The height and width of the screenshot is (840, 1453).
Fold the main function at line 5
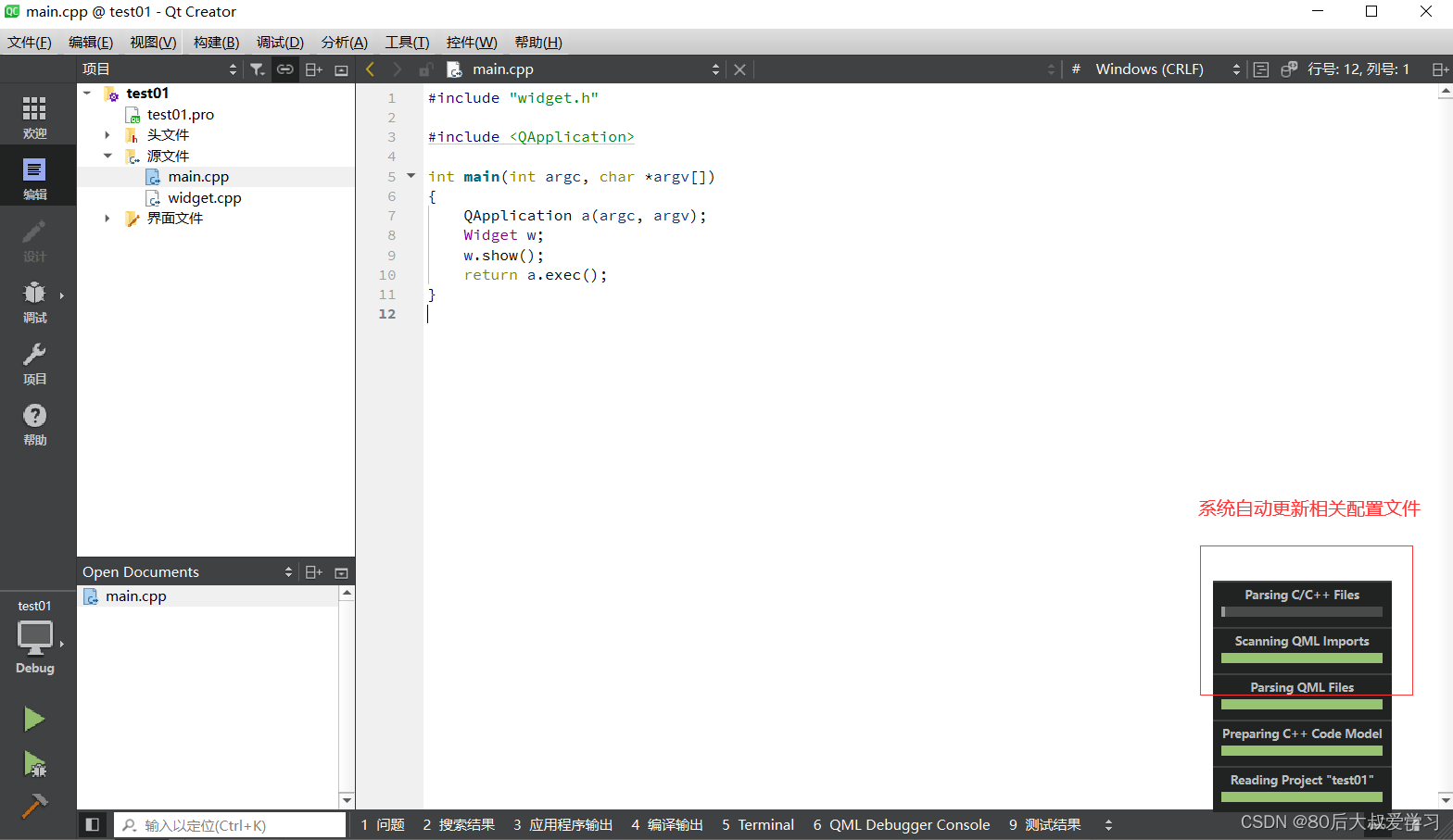(411, 176)
